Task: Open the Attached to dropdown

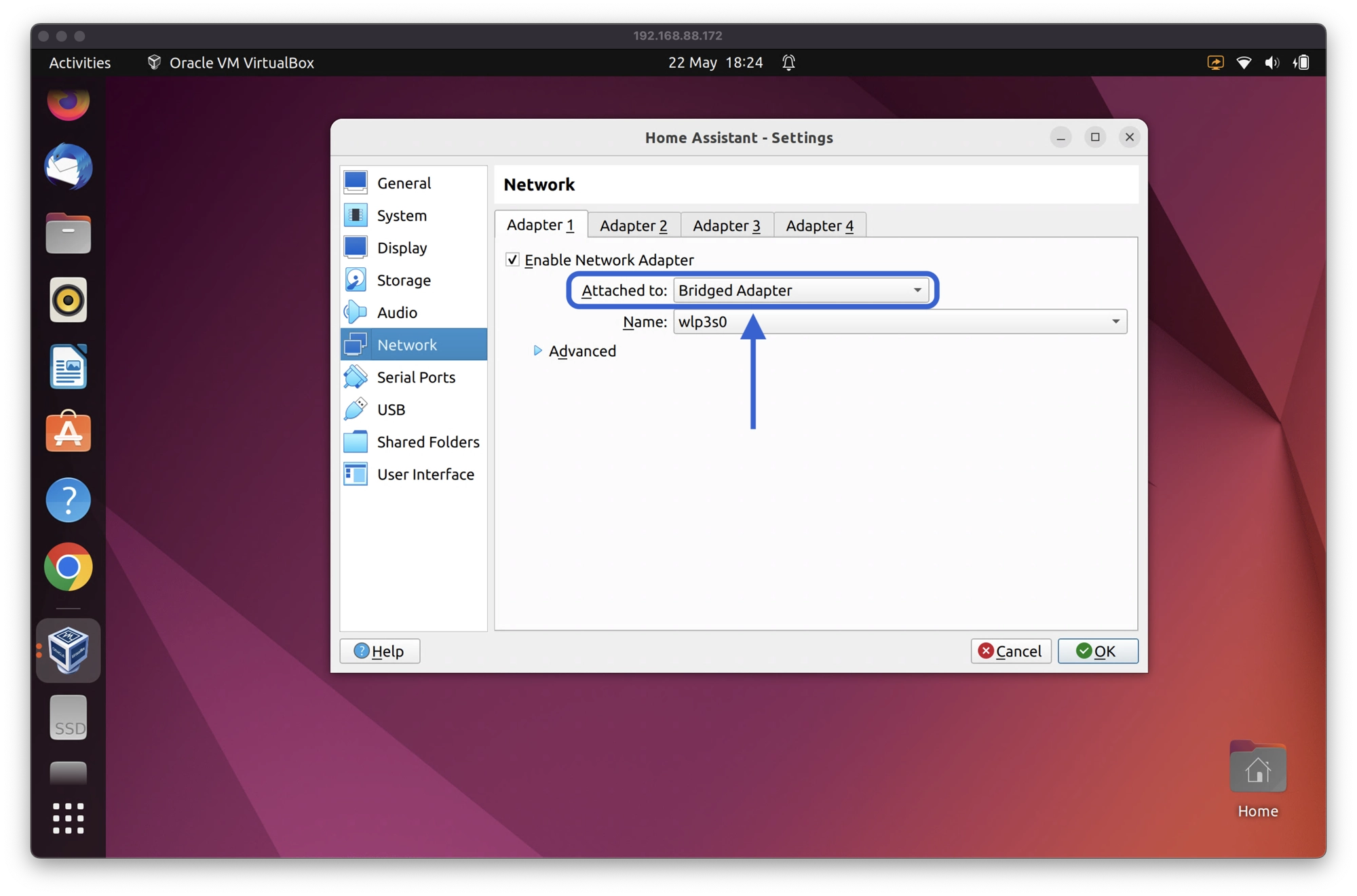Action: pyautogui.click(x=801, y=290)
